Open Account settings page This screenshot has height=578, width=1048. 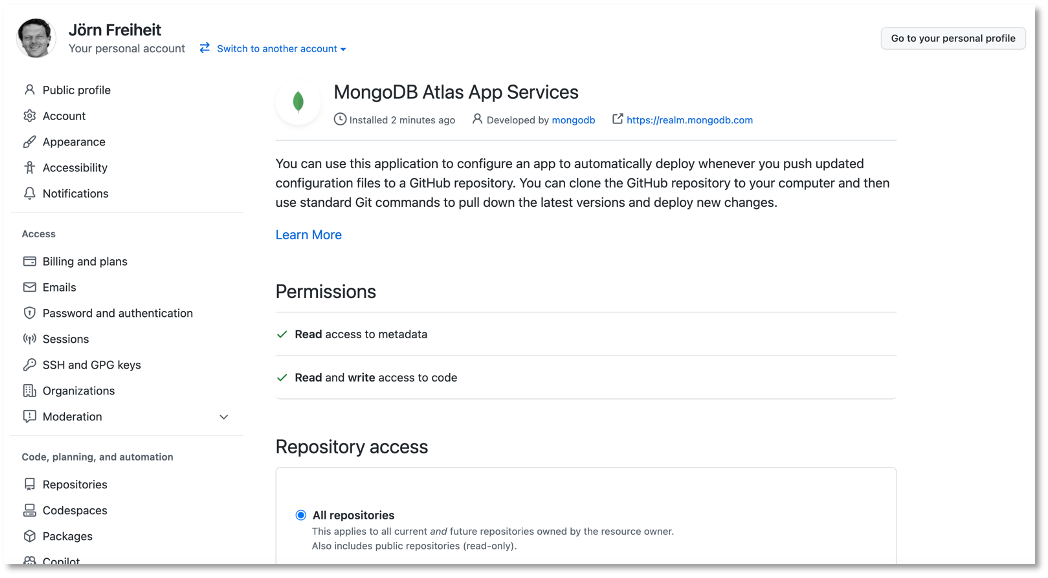click(x=64, y=116)
